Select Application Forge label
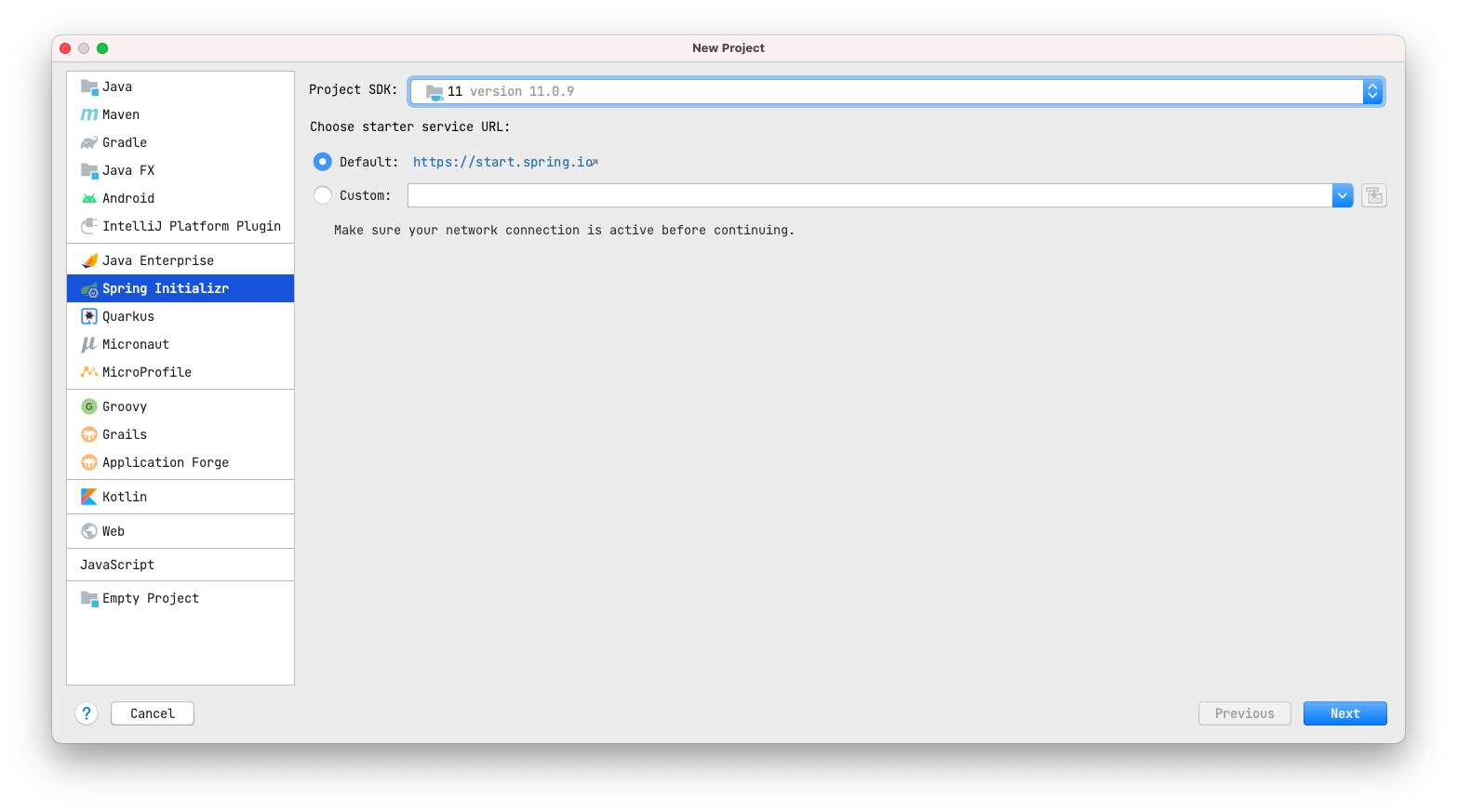The image size is (1457, 812). tap(166, 462)
